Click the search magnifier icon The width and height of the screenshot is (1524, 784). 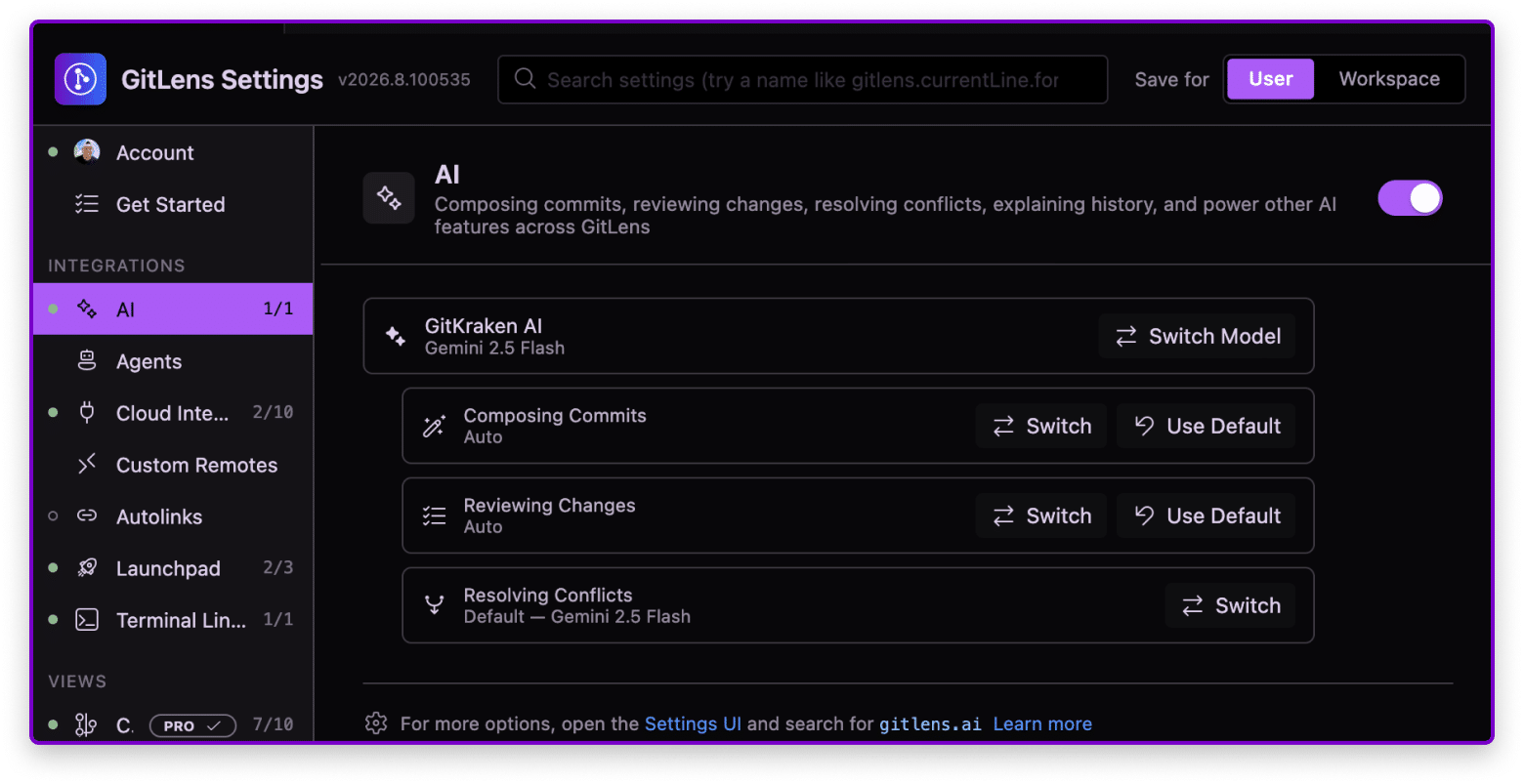pyautogui.click(x=525, y=79)
